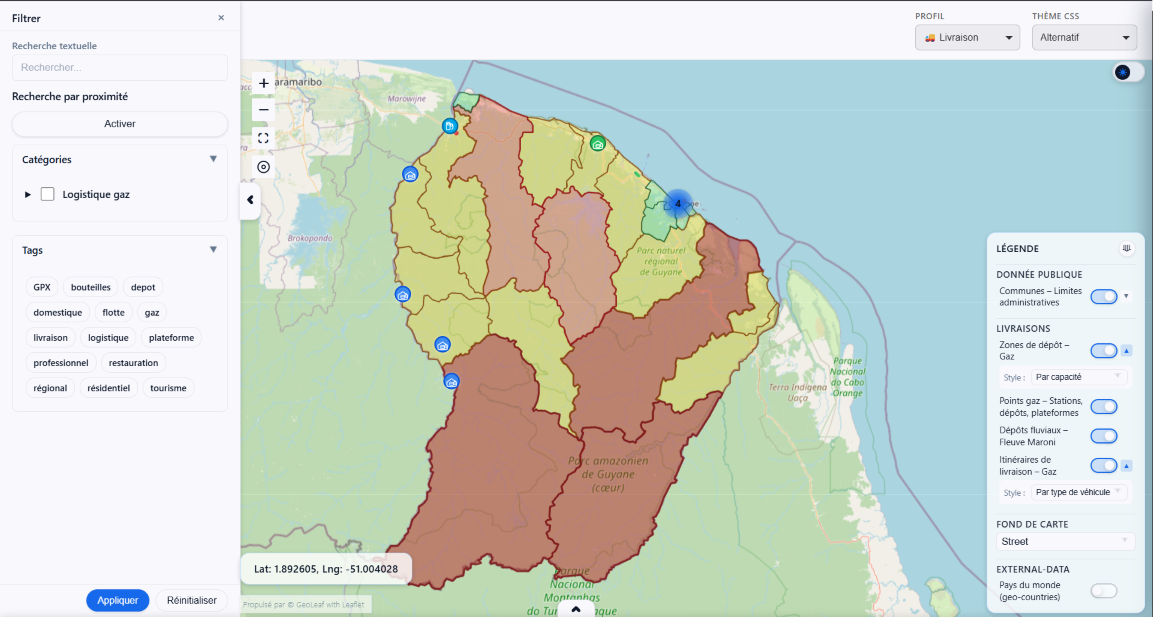This screenshot has width=1153, height=617.
Task: Collapse the filter side panel arrow
Action: [x=250, y=200]
